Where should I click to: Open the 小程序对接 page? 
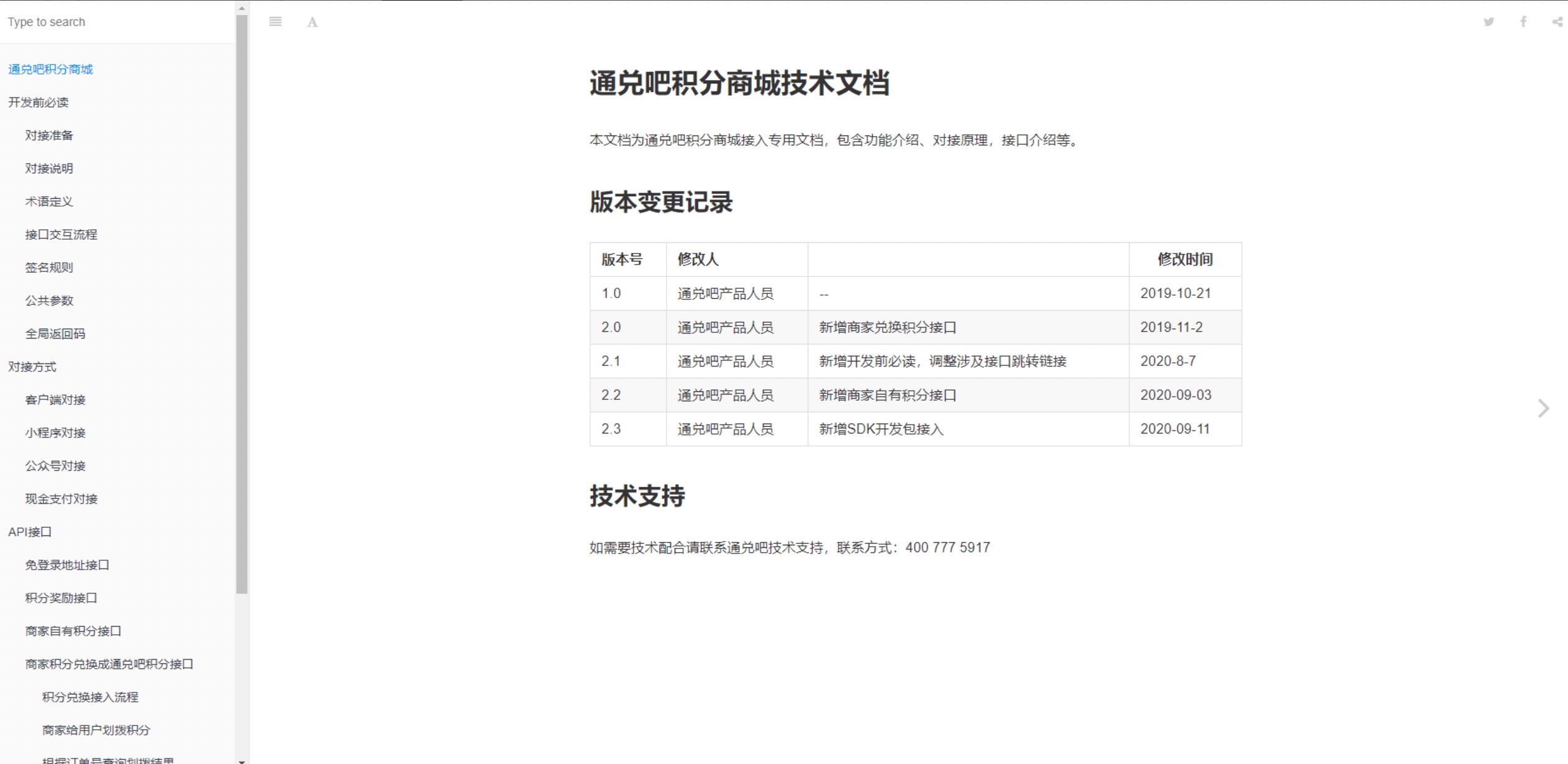[x=55, y=432]
